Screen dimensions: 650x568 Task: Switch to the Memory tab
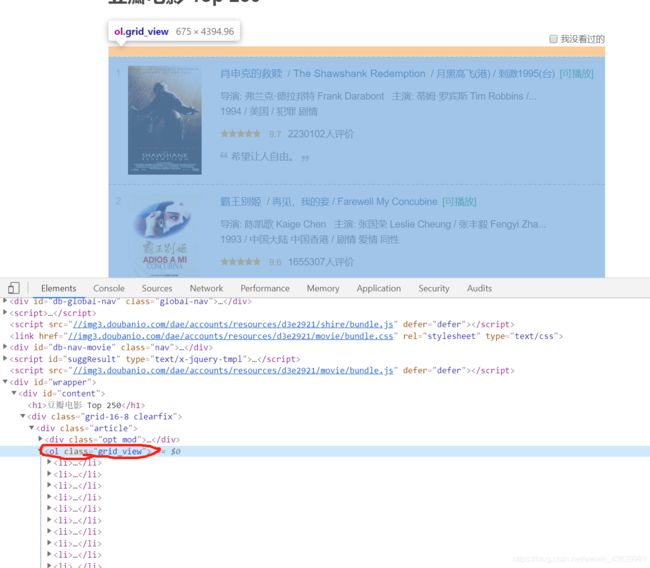pyautogui.click(x=323, y=288)
